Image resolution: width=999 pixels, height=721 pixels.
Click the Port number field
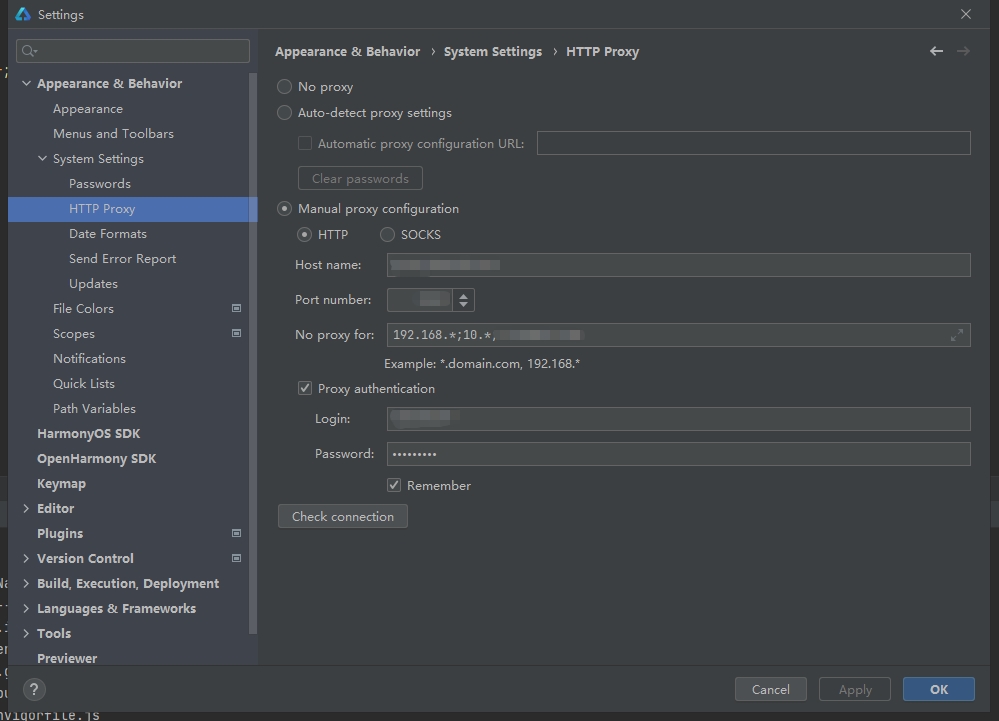pos(420,300)
